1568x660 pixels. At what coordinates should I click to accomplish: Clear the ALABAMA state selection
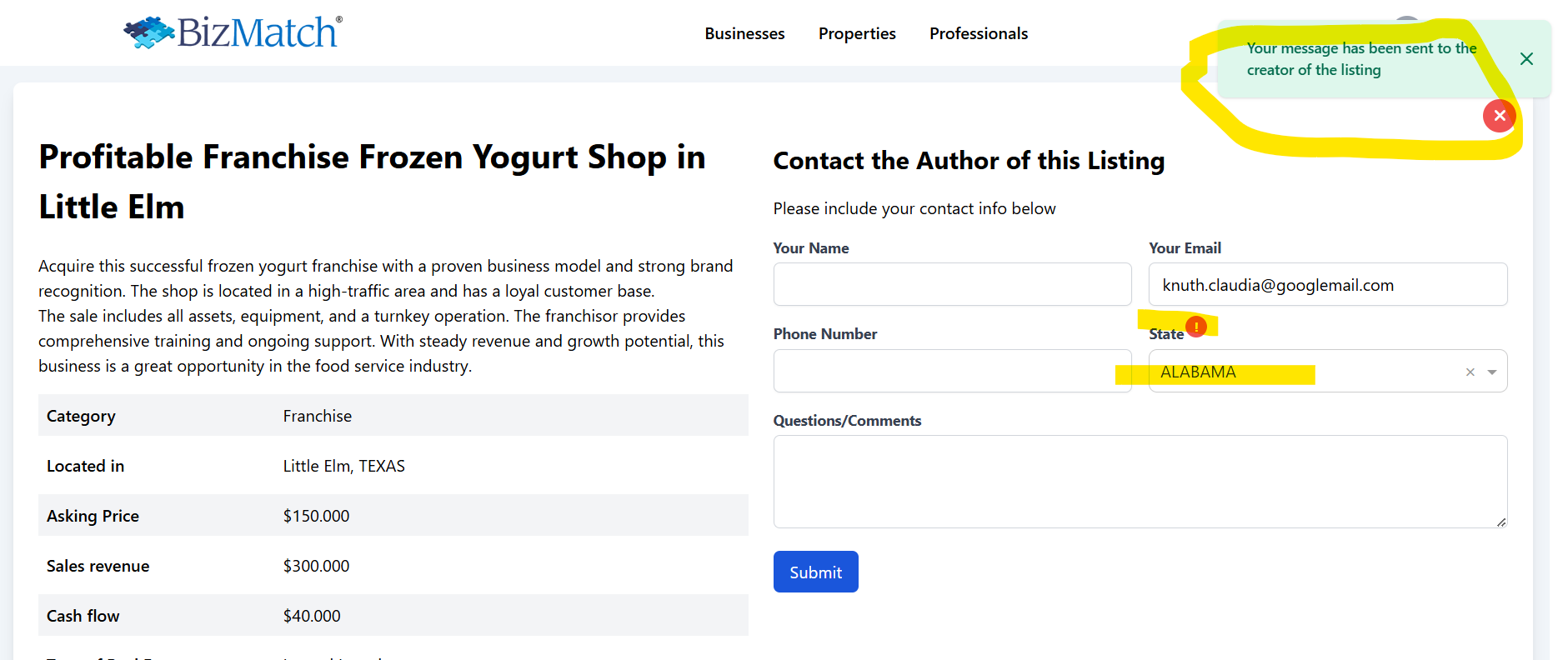pos(1470,372)
